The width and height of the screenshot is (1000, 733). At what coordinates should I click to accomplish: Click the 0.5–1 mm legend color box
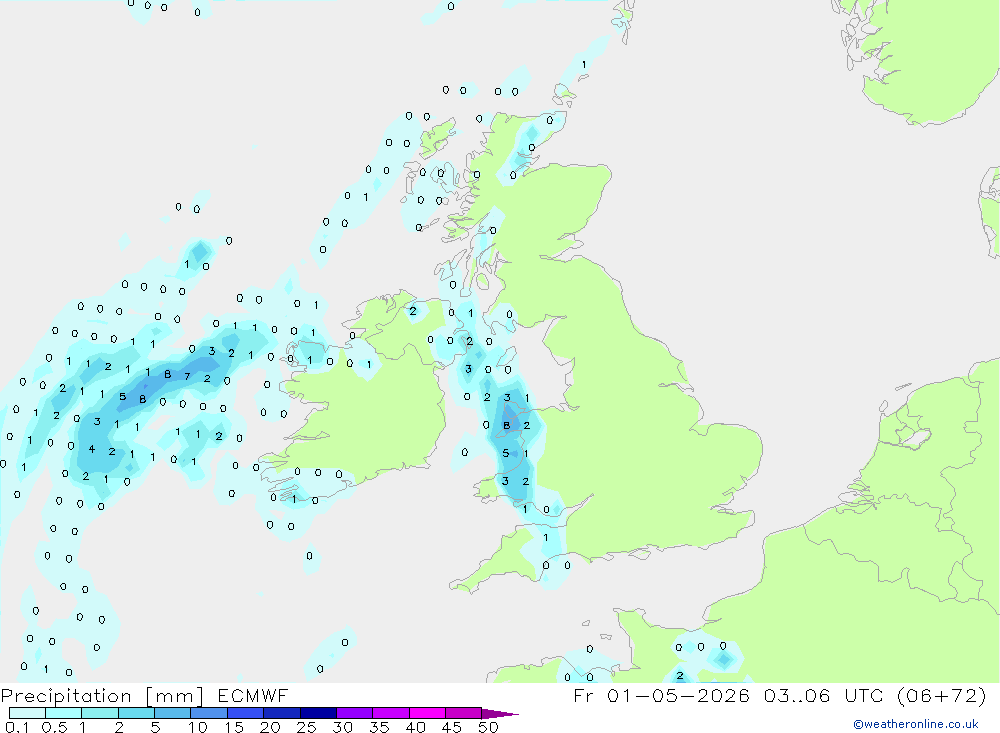coord(63,713)
